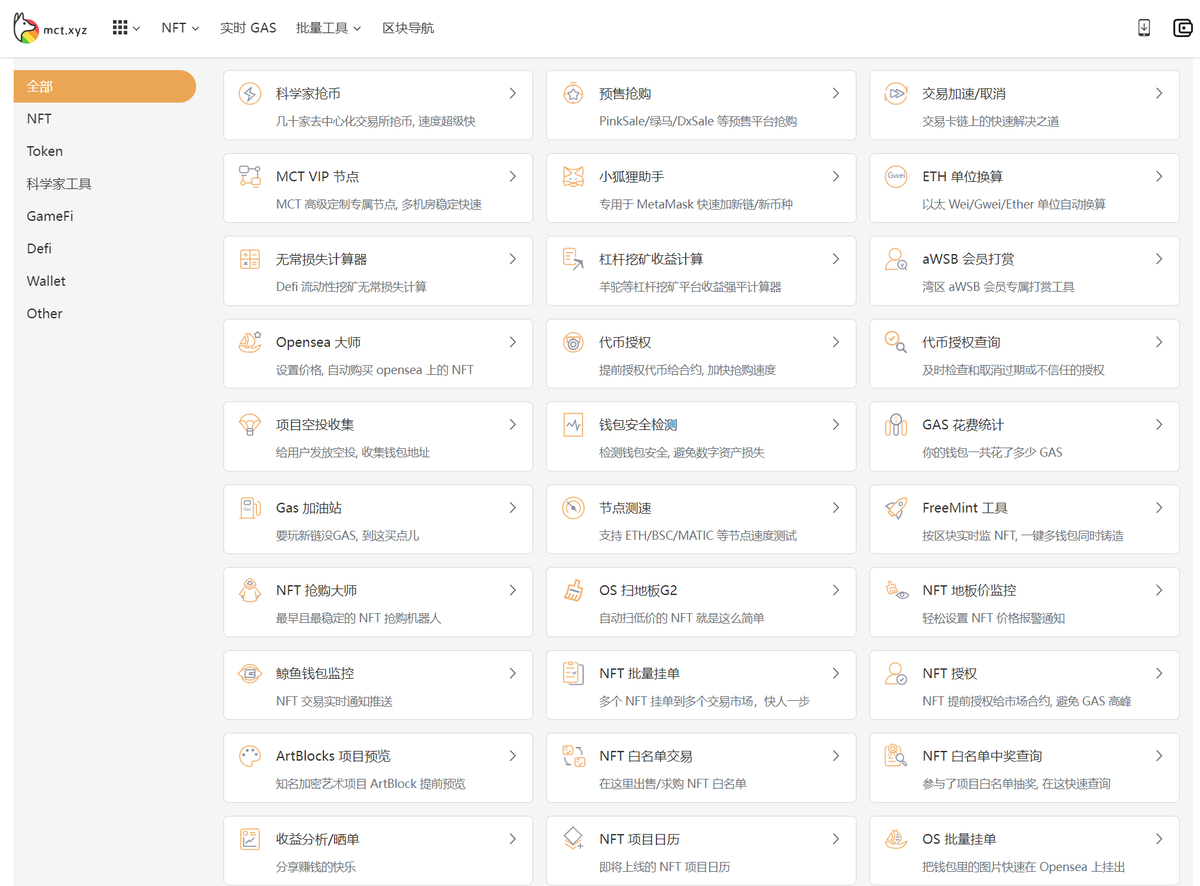This screenshot has width=1200, height=886.
Task: Open 实时 GAS in top navigation
Action: click(x=248, y=28)
